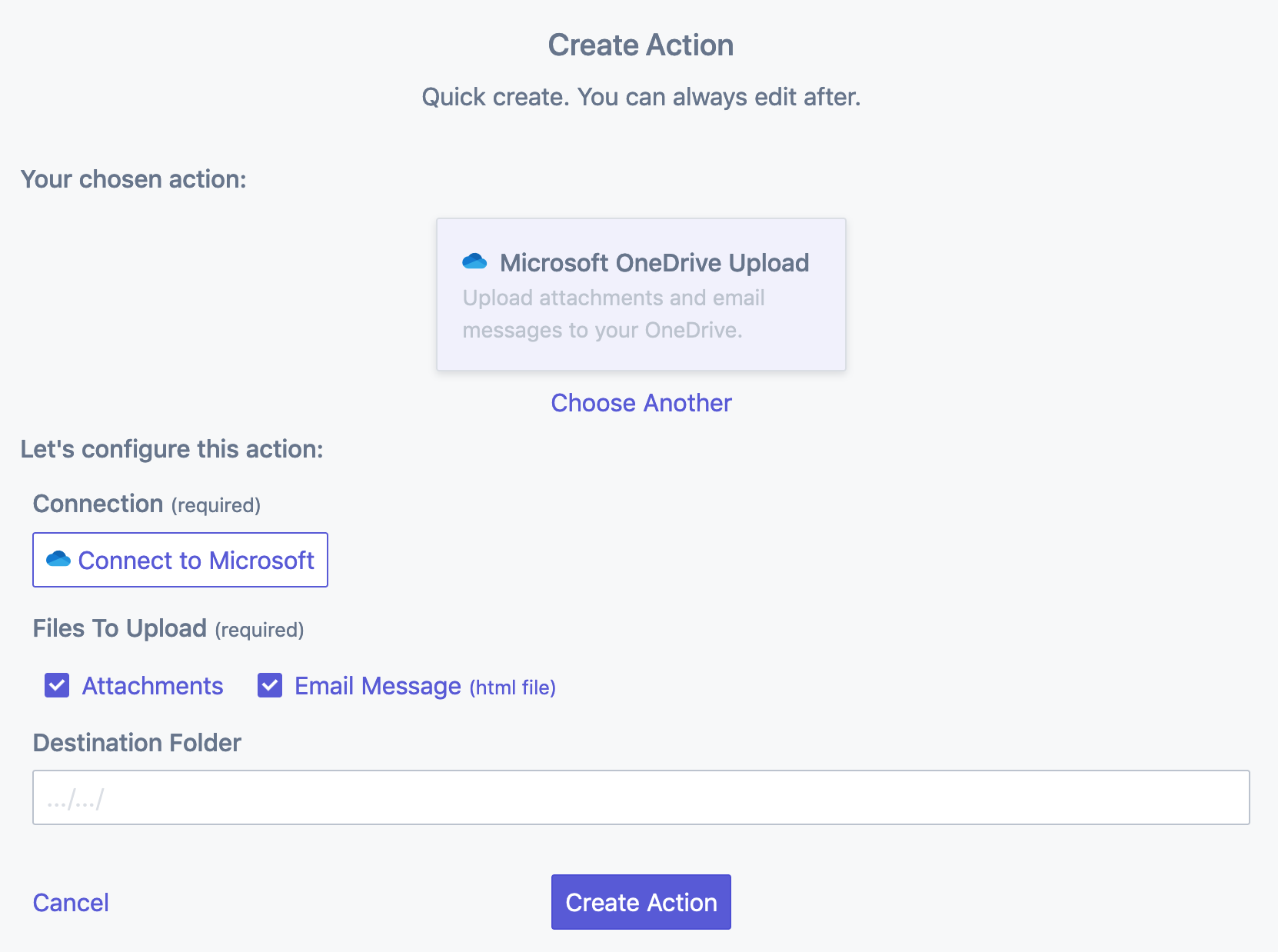Viewport: 1278px width, 952px height.
Task: Uncheck the Attachments checkbox
Action: pos(57,685)
